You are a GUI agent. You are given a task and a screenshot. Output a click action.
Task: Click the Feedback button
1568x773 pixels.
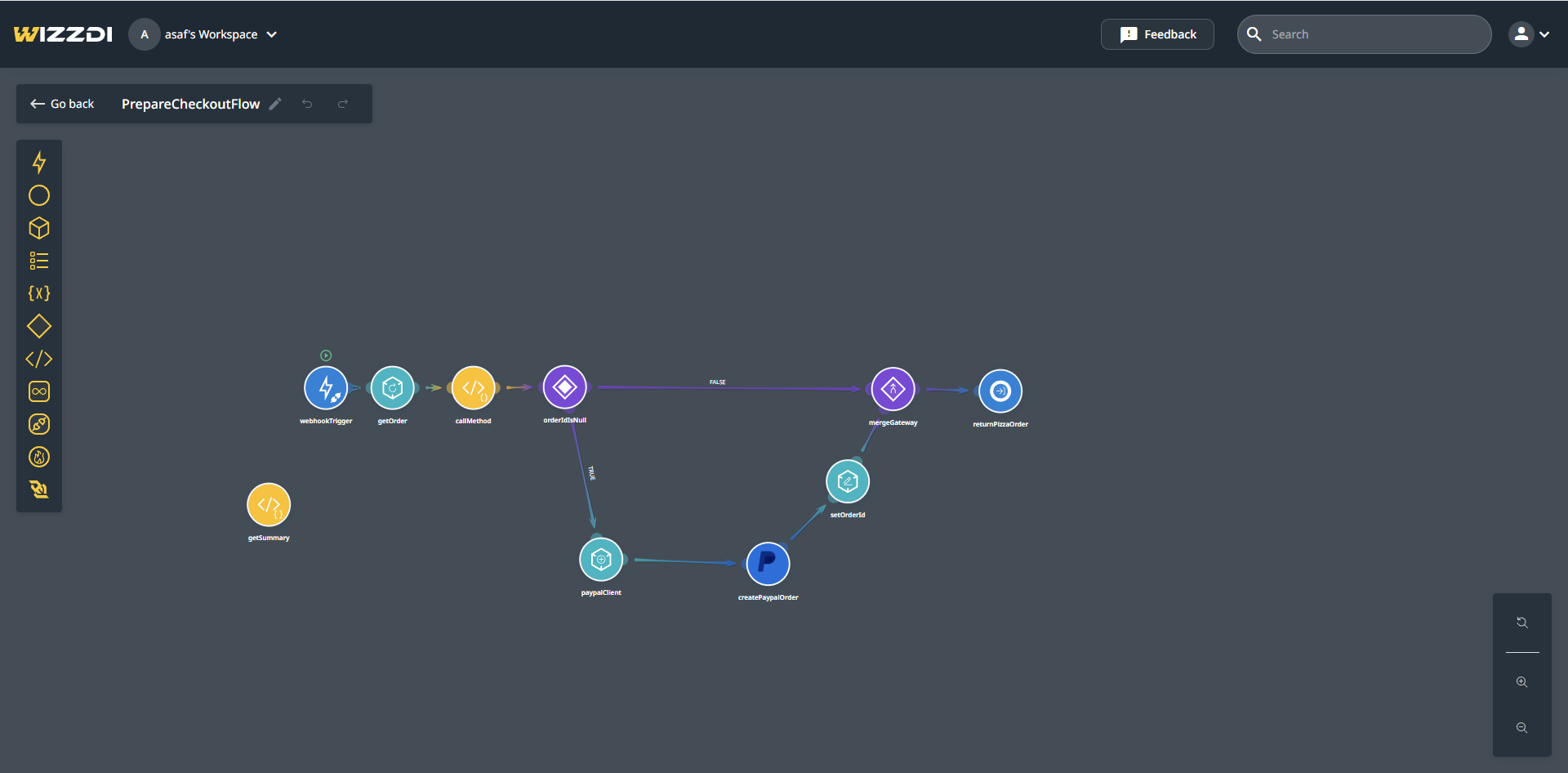pyautogui.click(x=1157, y=34)
